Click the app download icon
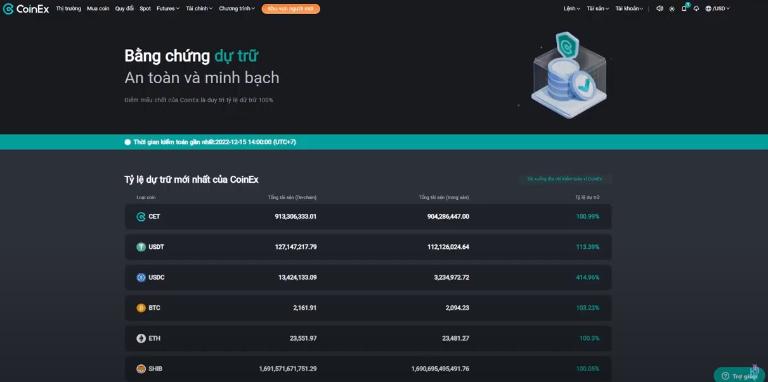The height and width of the screenshot is (382, 768). point(696,9)
